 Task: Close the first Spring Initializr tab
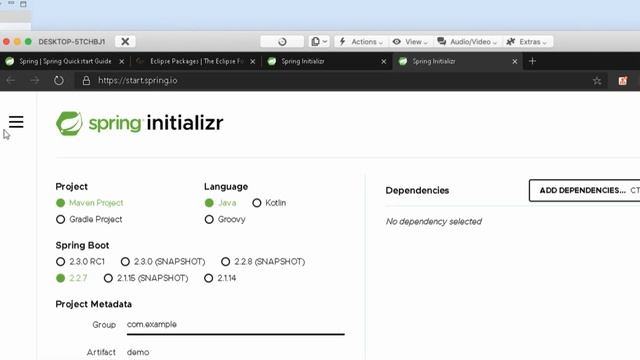pos(384,62)
